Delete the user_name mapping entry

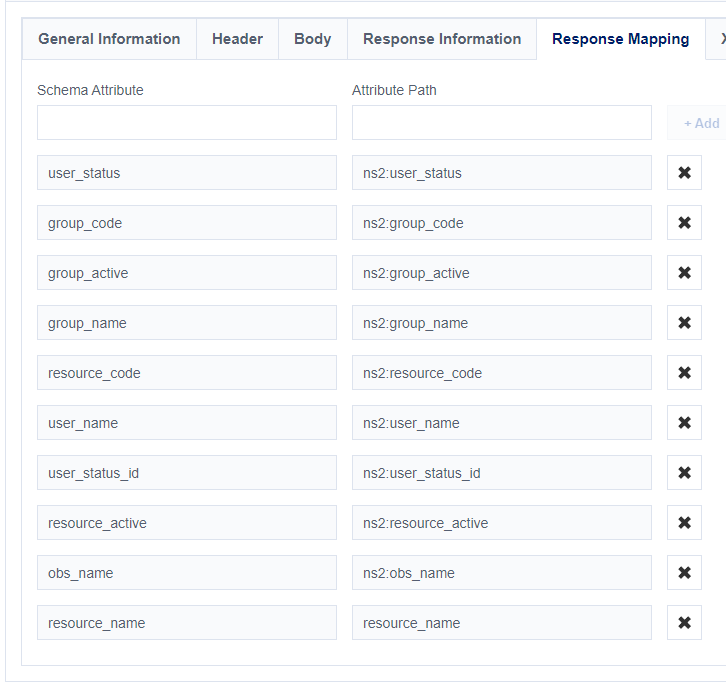point(684,423)
